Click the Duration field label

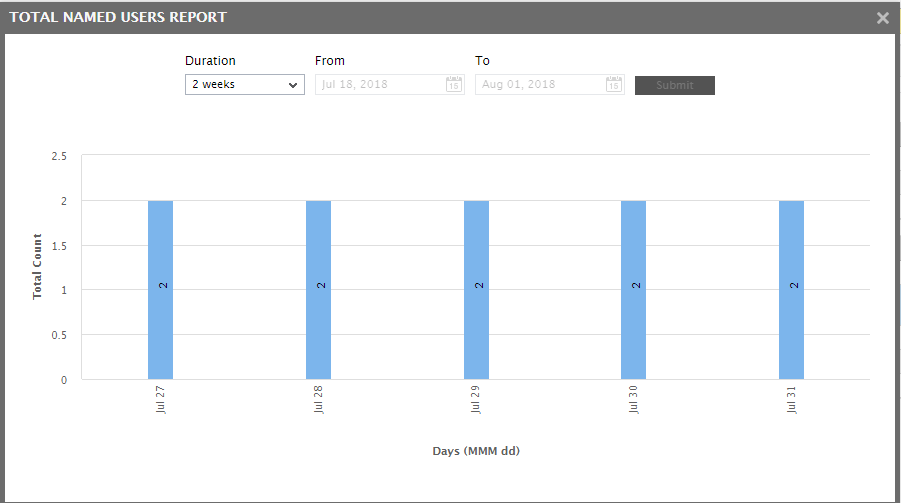tap(210, 61)
